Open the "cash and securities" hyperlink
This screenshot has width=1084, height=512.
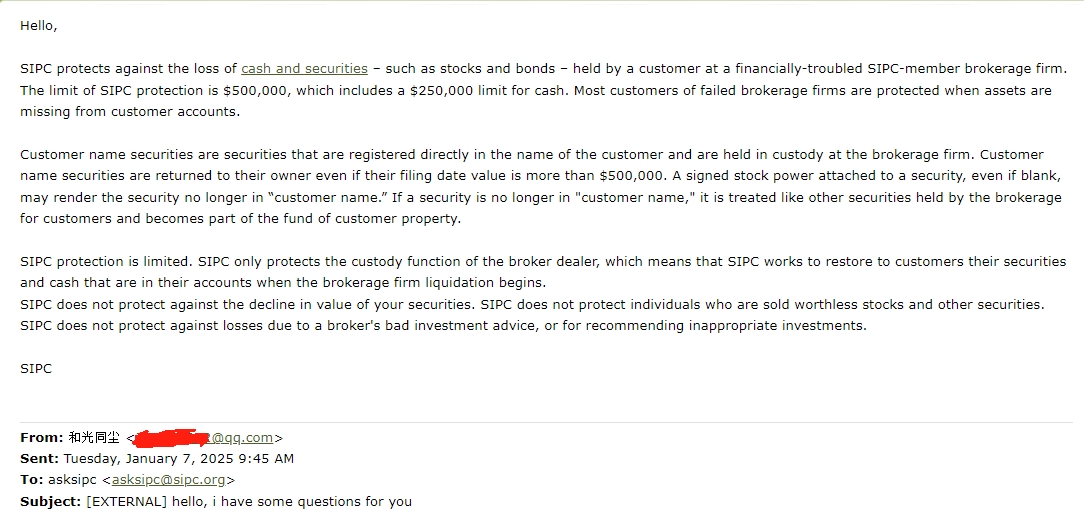[x=304, y=69]
